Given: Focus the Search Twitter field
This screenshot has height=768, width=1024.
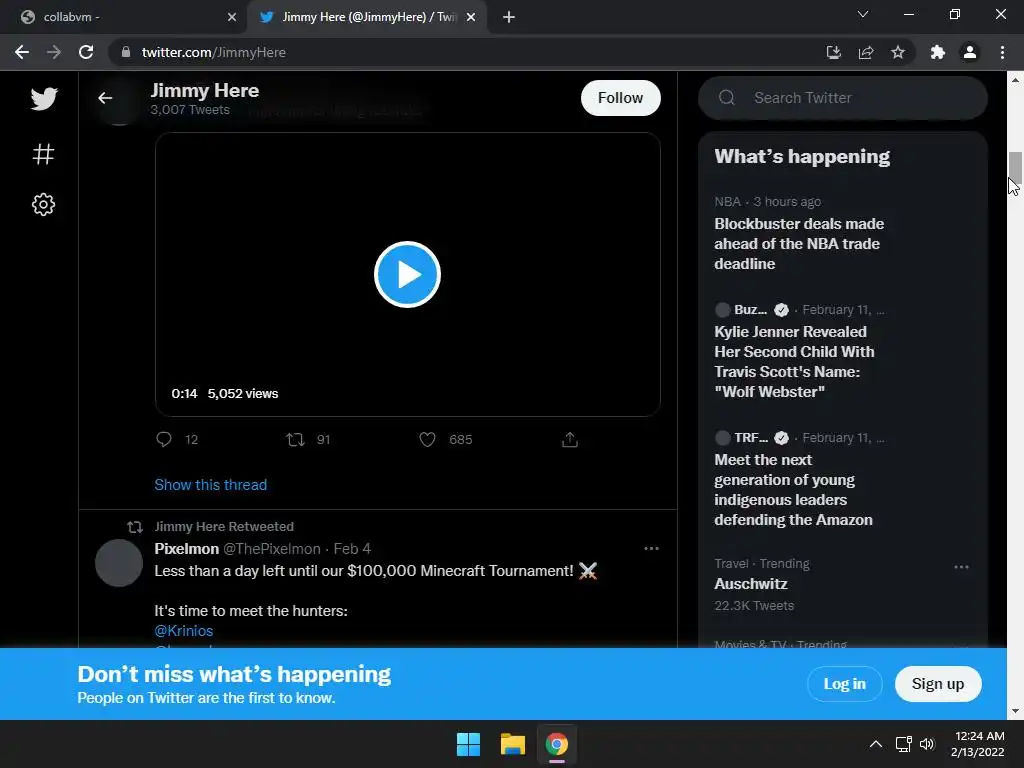Looking at the screenshot, I should coord(842,98).
